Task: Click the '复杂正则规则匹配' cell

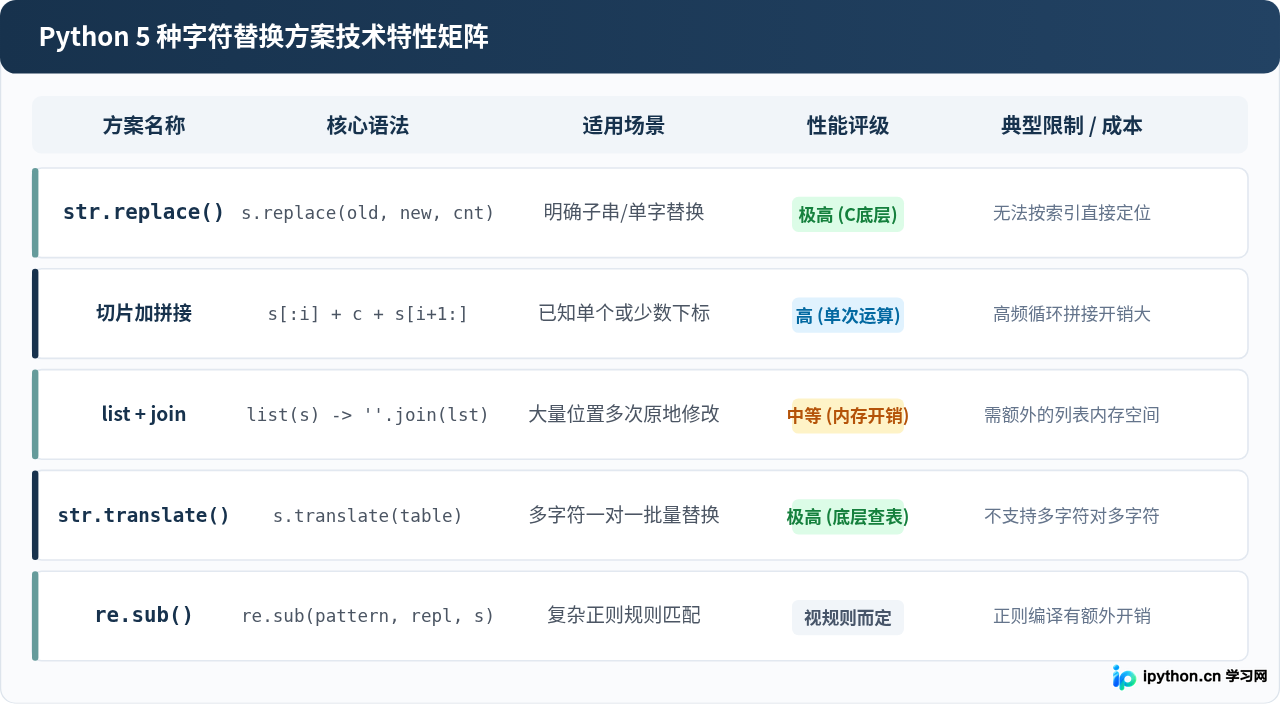Action: pos(624,615)
